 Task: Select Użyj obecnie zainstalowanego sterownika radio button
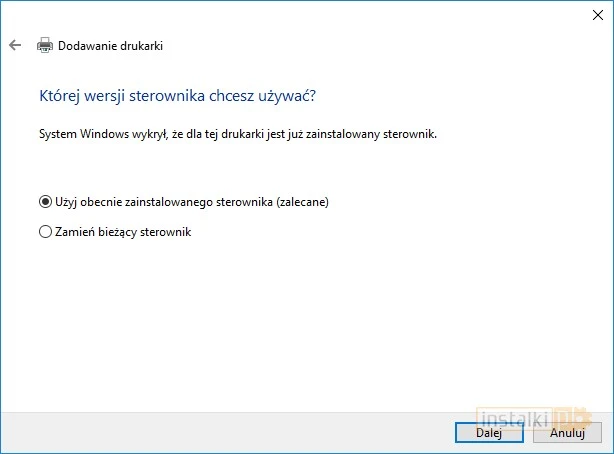click(44, 201)
